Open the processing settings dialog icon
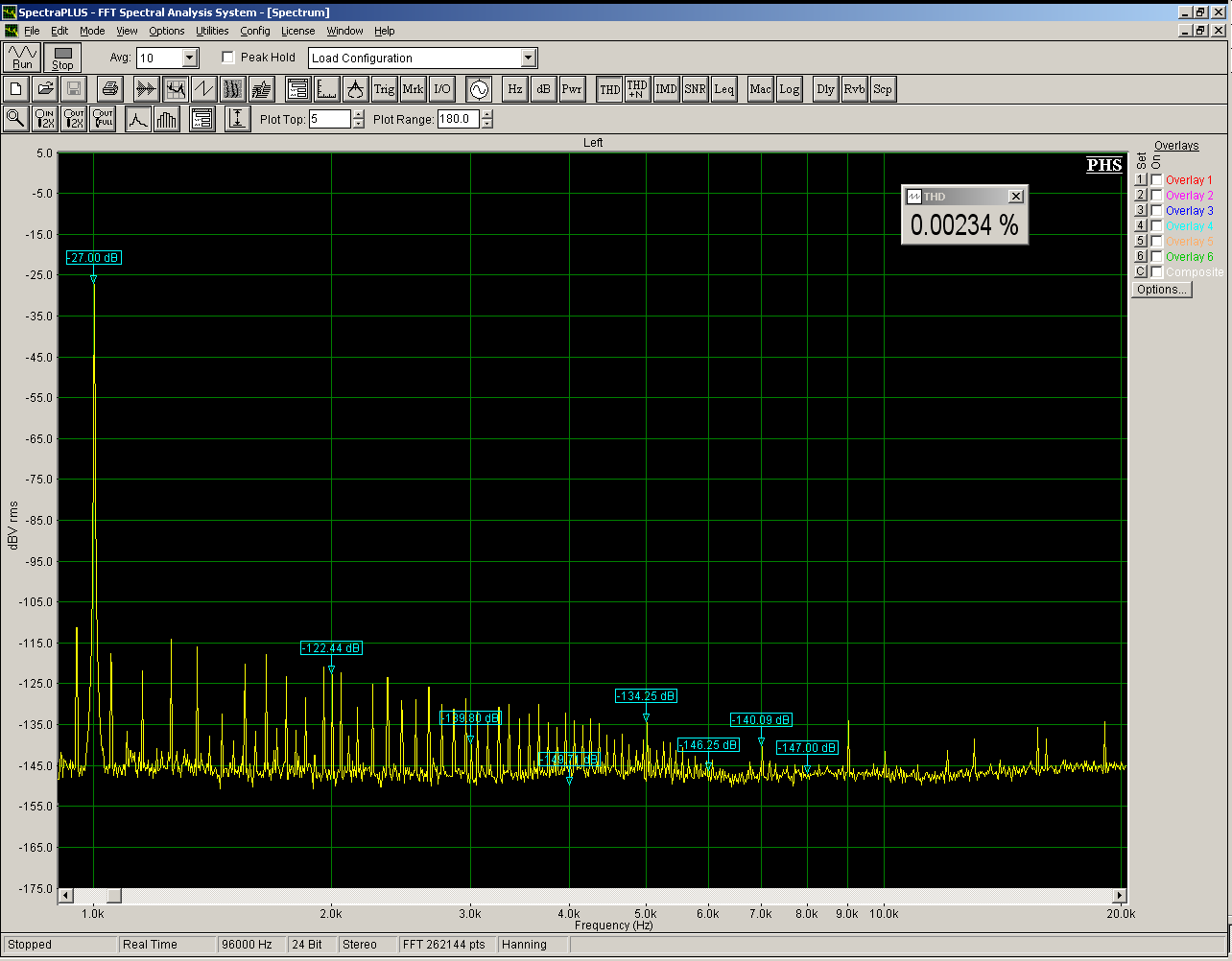This screenshot has width=1232, height=961. pos(298,89)
